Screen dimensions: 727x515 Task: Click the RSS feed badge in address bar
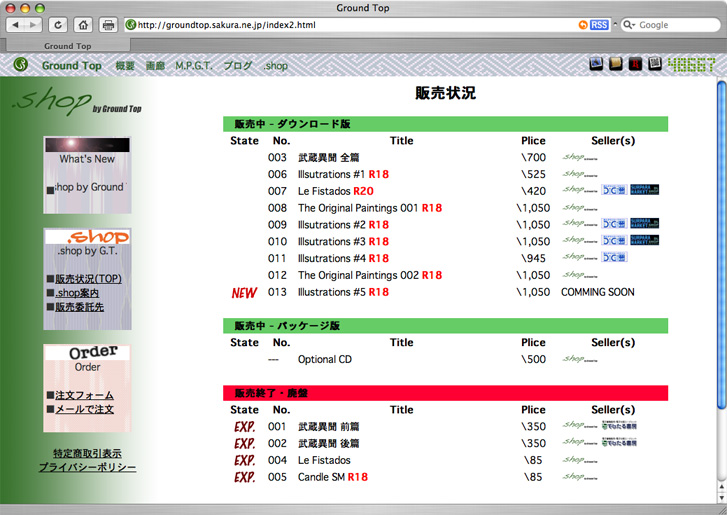click(599, 25)
